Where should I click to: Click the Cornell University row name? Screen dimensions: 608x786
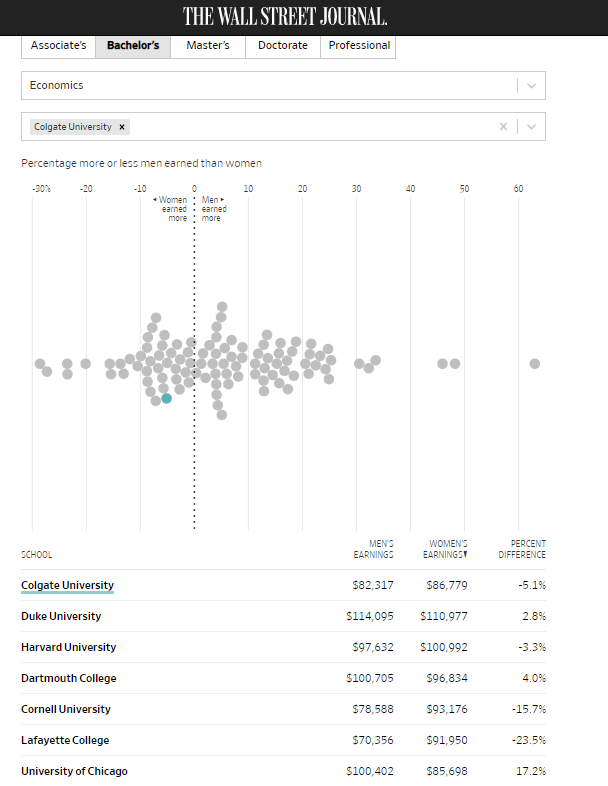point(66,709)
